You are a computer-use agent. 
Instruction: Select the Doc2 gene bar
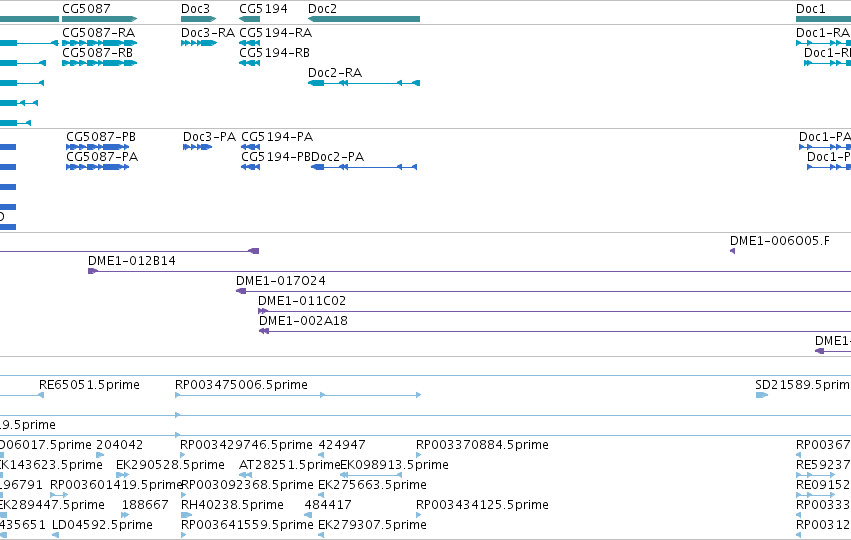(x=364, y=19)
